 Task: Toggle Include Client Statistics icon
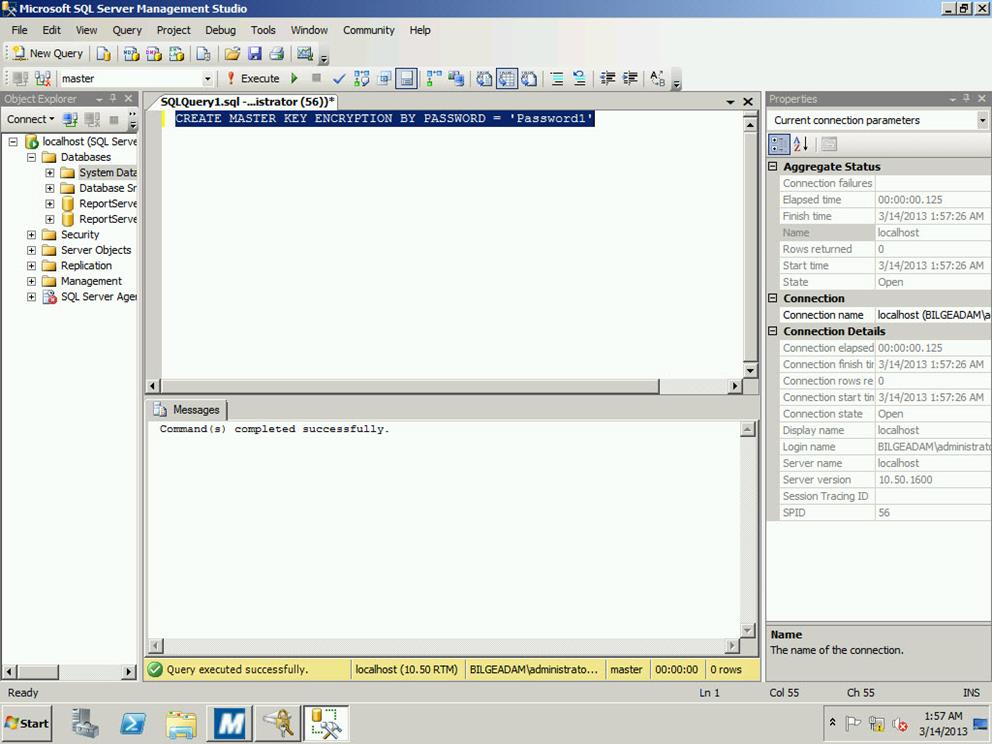456,78
